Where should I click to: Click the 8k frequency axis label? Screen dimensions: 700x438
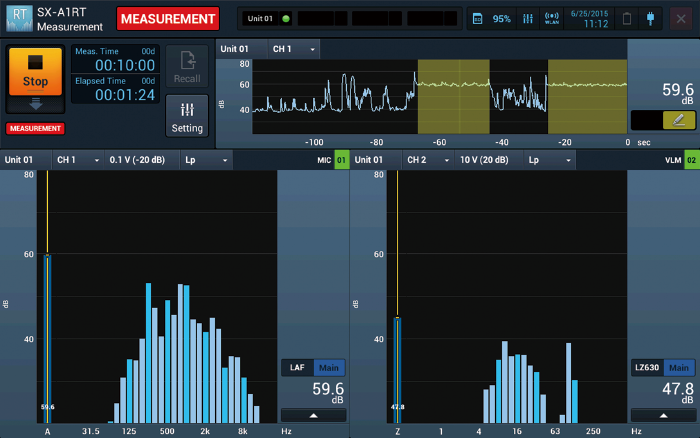[243, 431]
